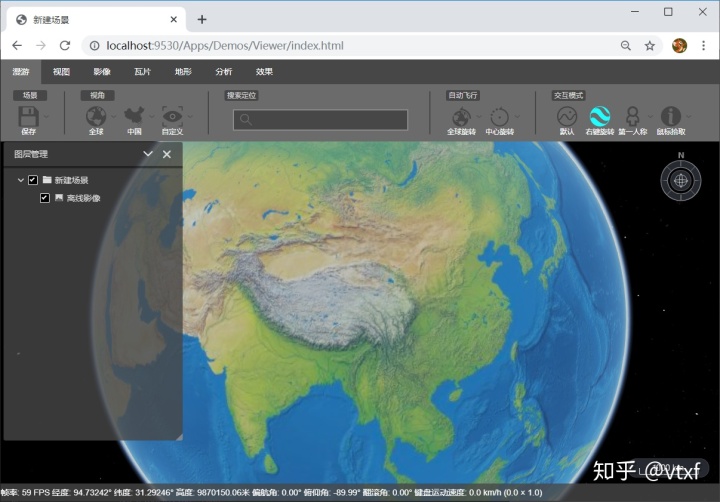Select the 自定义 eye view icon
Viewport: 720px width, 502px height.
click(172, 116)
